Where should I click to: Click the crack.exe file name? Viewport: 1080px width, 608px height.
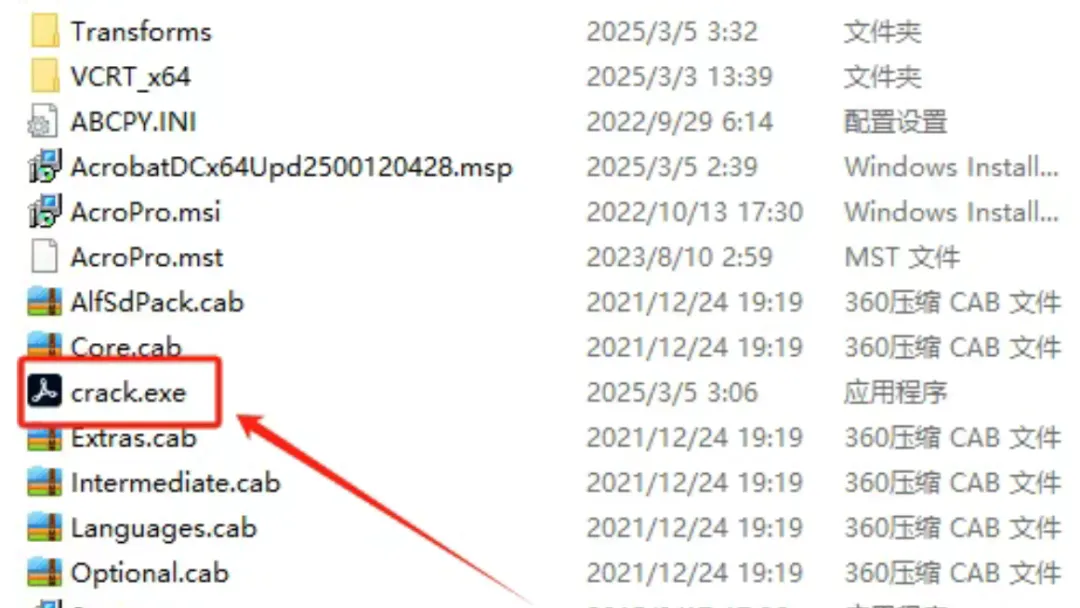click(129, 392)
